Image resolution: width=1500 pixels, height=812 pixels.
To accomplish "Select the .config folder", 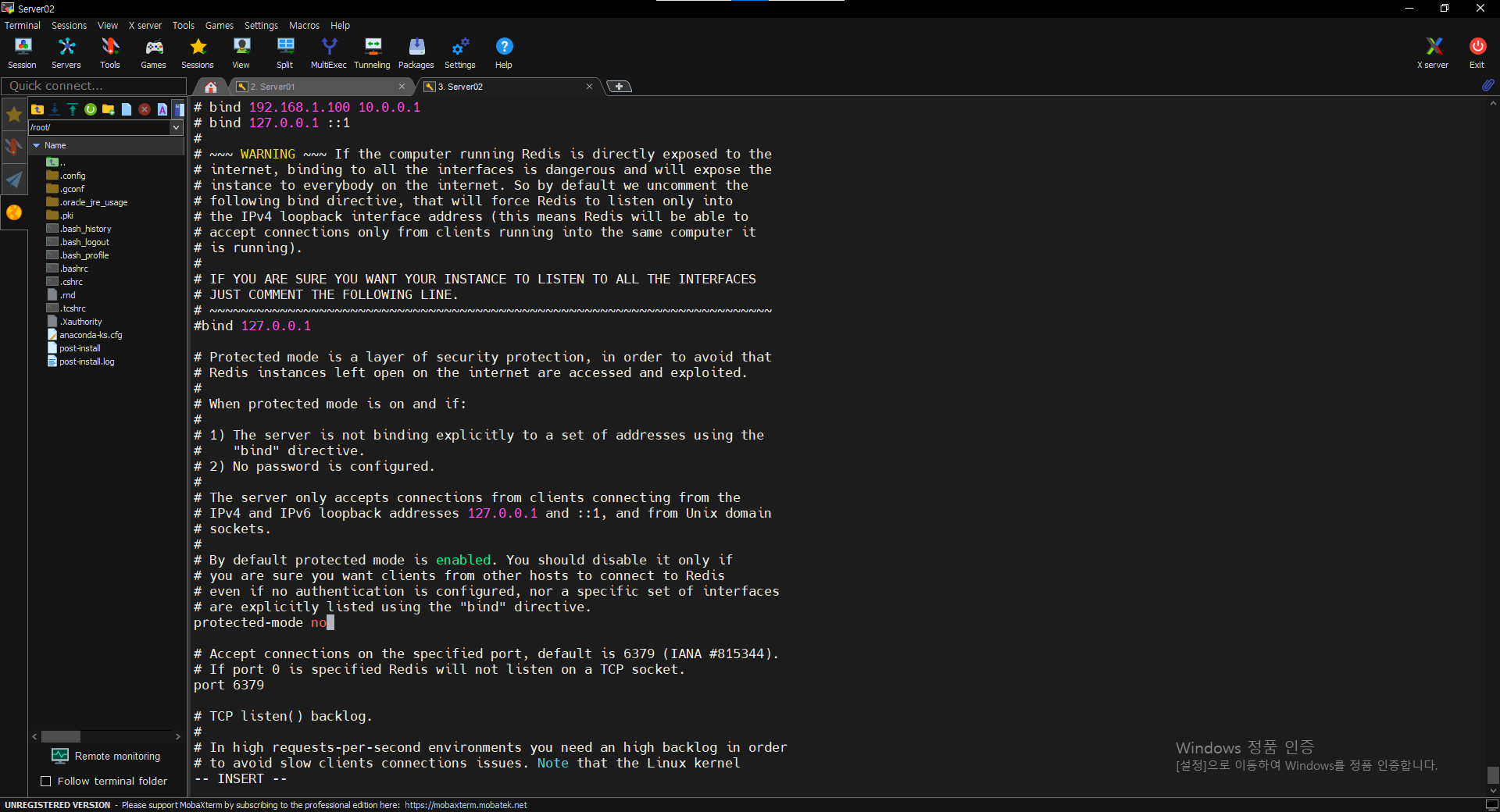I will [x=66, y=176].
